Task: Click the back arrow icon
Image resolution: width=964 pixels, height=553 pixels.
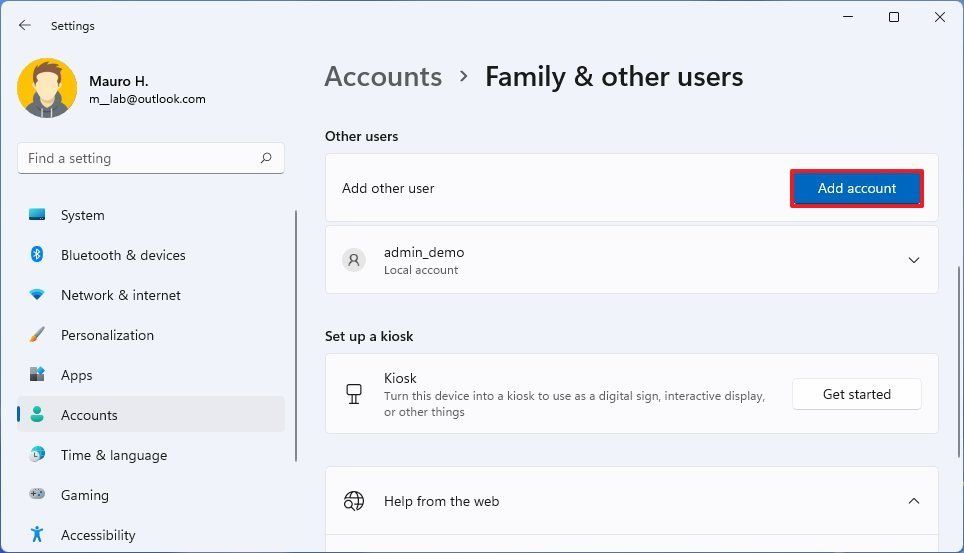Action: click(25, 25)
